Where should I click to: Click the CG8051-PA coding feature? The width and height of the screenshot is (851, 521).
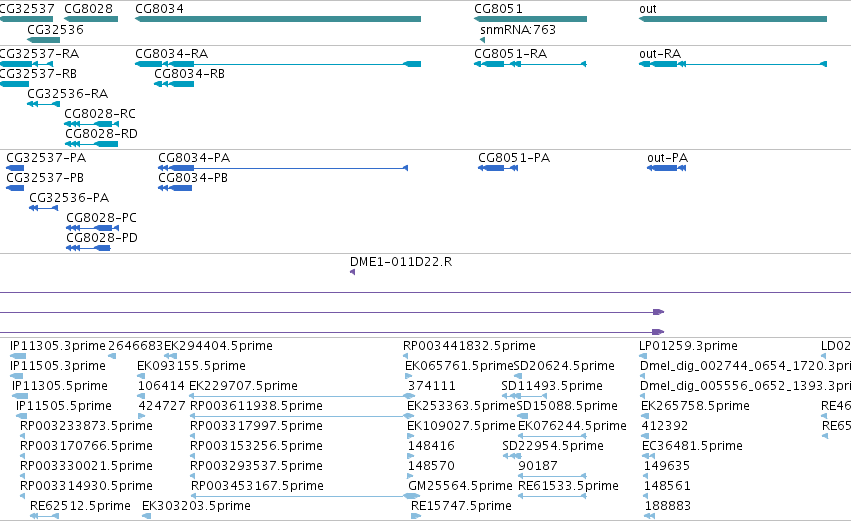pos(498,168)
